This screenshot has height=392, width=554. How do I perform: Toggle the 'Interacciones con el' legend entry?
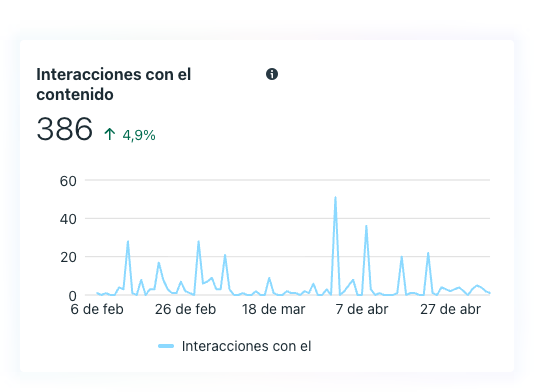(x=235, y=346)
